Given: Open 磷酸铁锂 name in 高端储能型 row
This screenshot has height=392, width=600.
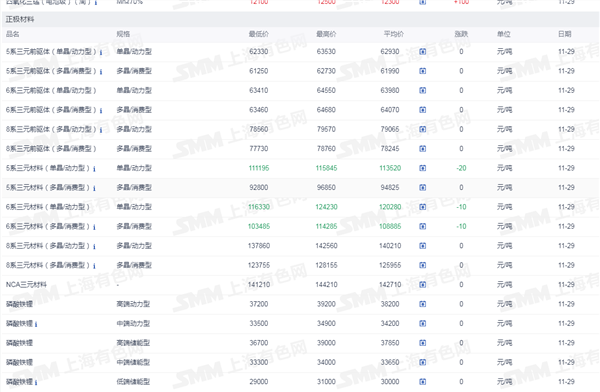Looking at the screenshot, I should 19,343.
